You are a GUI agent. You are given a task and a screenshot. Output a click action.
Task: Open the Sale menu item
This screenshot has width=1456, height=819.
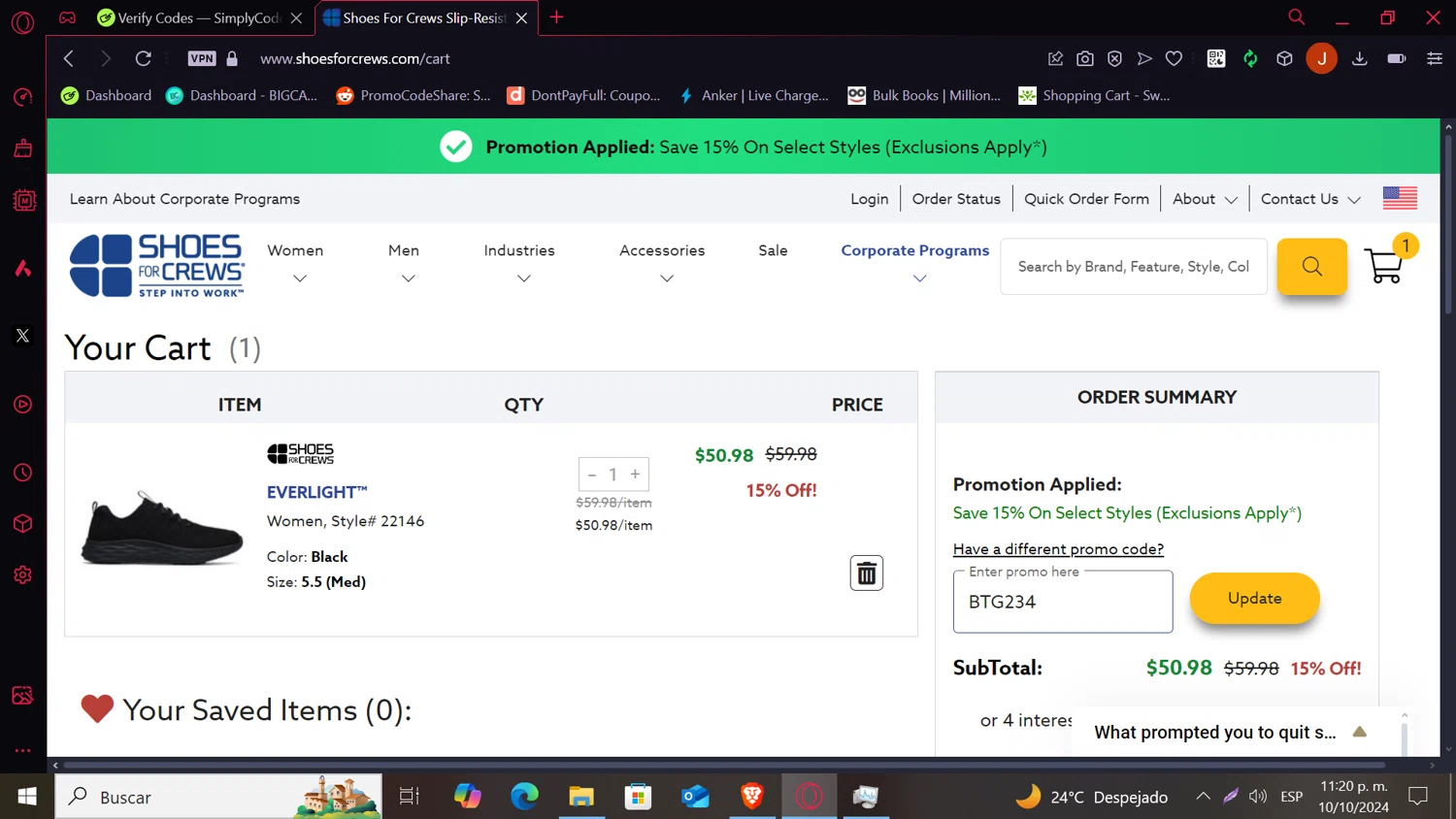point(773,250)
